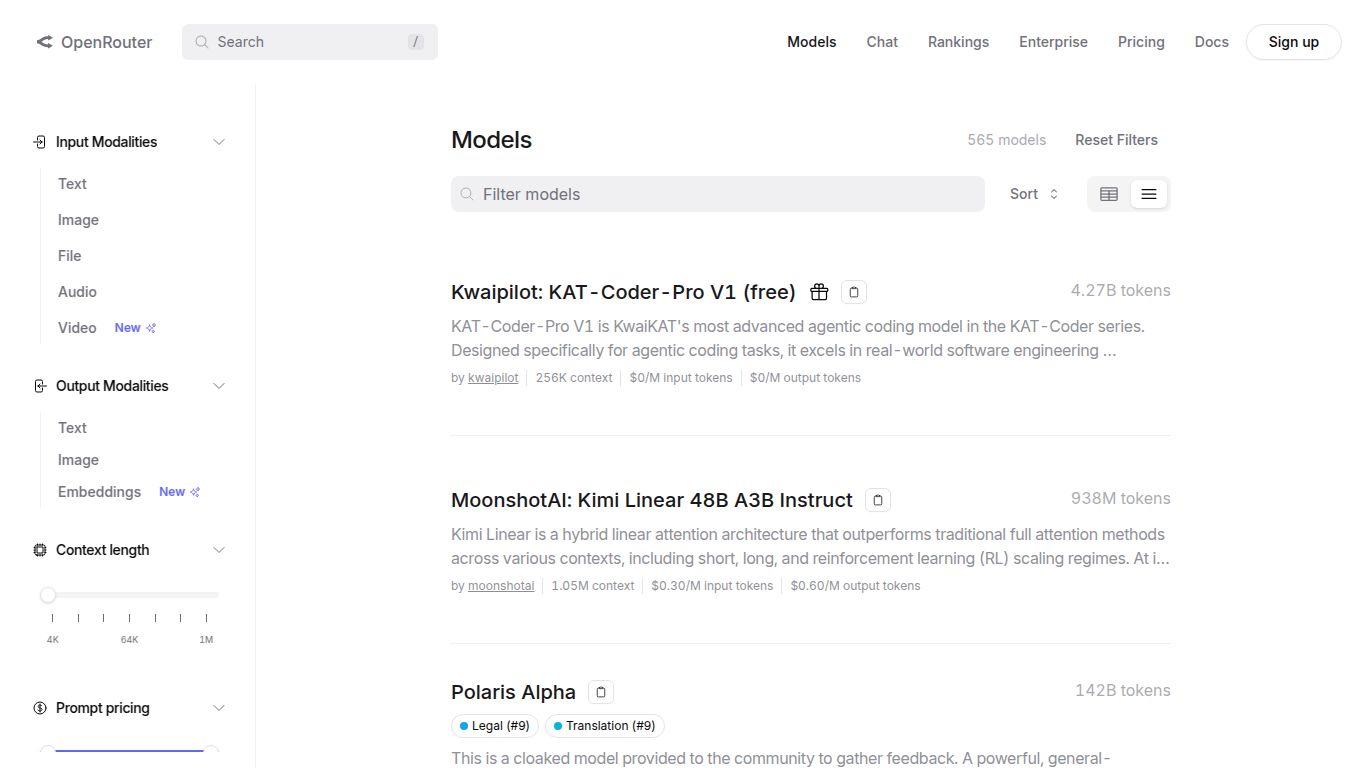Select the Embeddings output modality filter
This screenshot has height=768, width=1366.
[99, 491]
